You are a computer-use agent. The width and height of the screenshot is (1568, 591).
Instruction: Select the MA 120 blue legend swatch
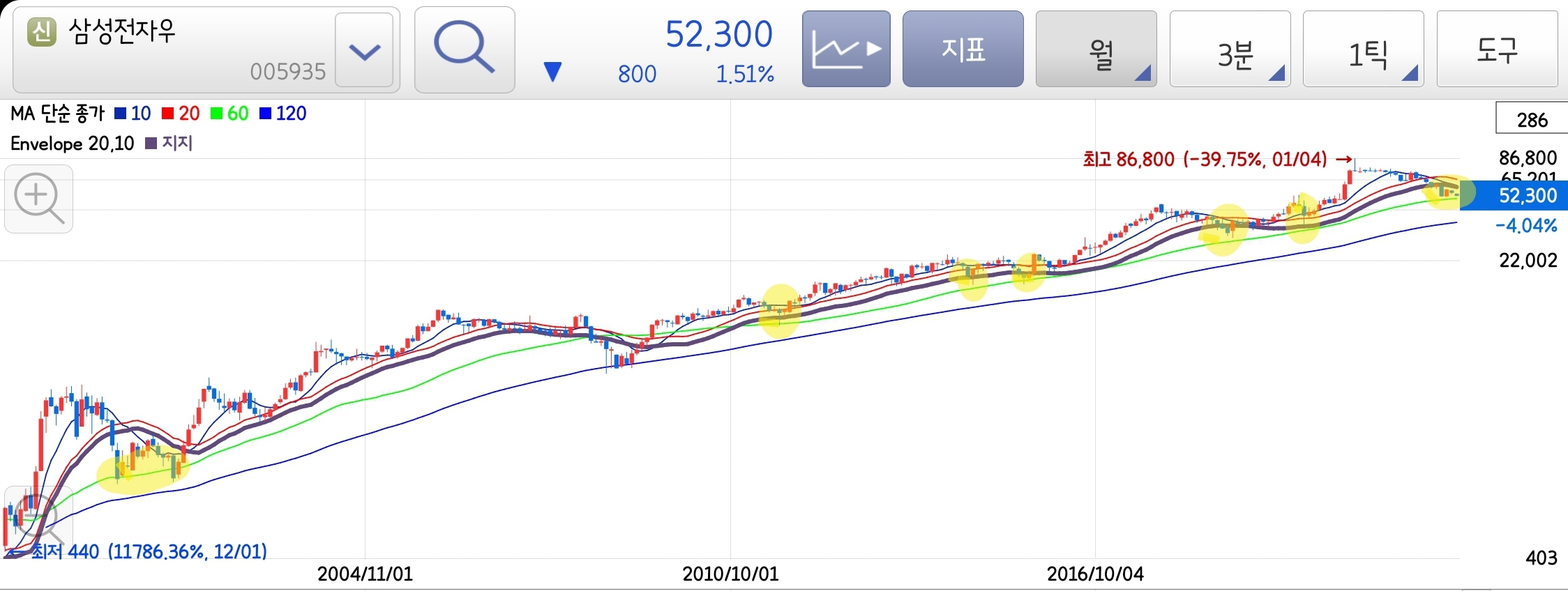point(265,114)
